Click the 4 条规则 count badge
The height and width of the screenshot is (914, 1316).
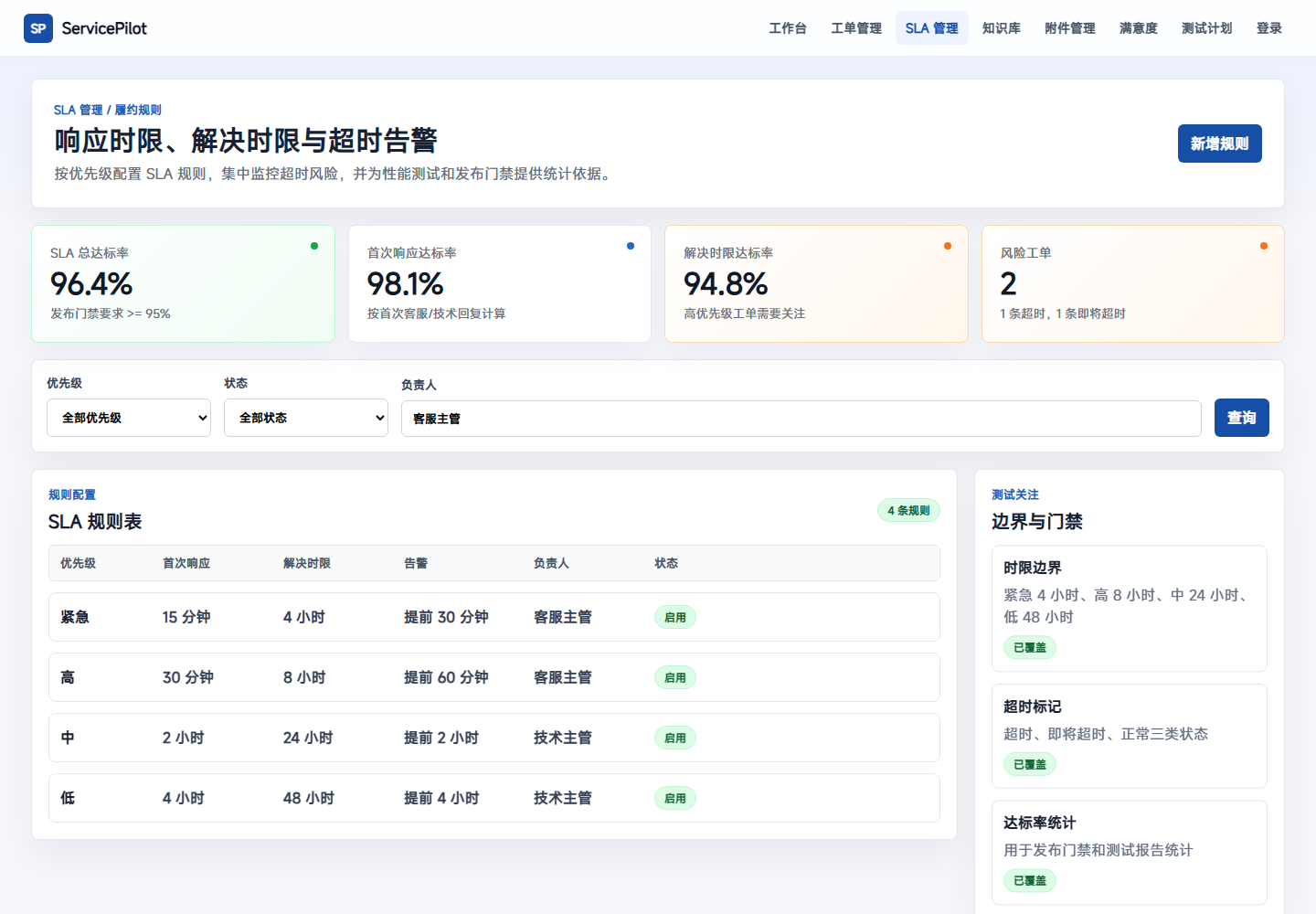coord(908,510)
